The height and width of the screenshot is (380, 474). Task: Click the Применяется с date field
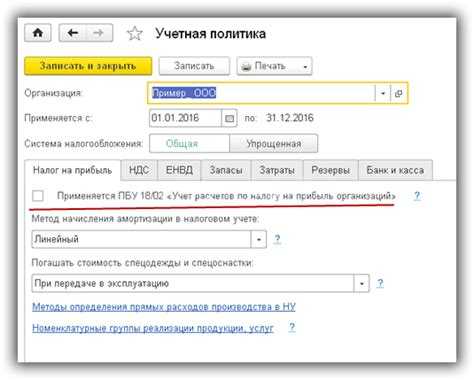click(186, 118)
